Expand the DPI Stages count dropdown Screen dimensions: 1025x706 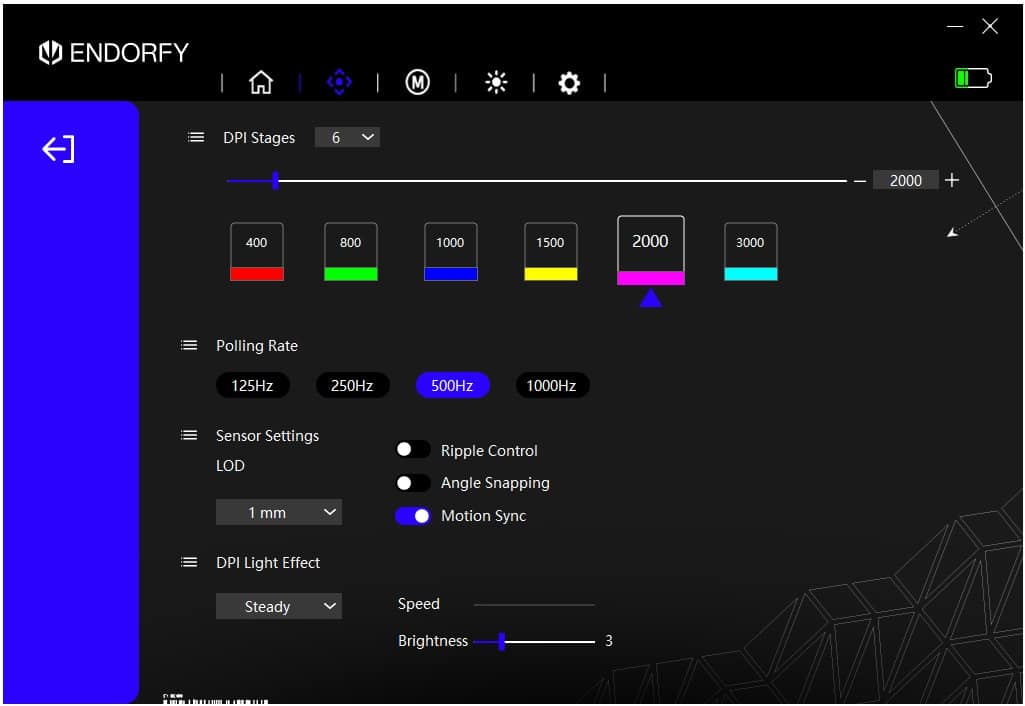click(347, 138)
